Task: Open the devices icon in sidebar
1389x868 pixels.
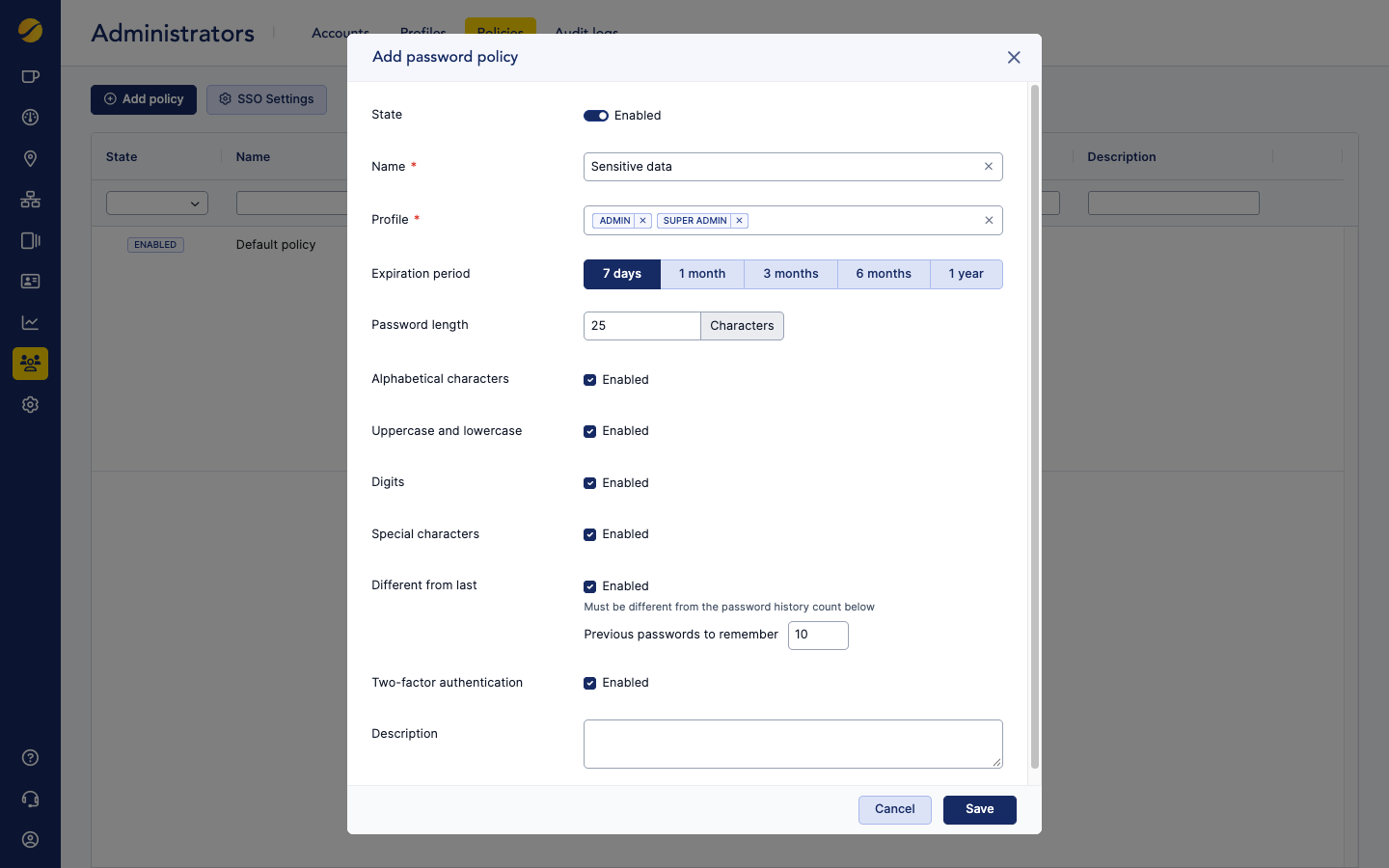Action: tap(30, 240)
